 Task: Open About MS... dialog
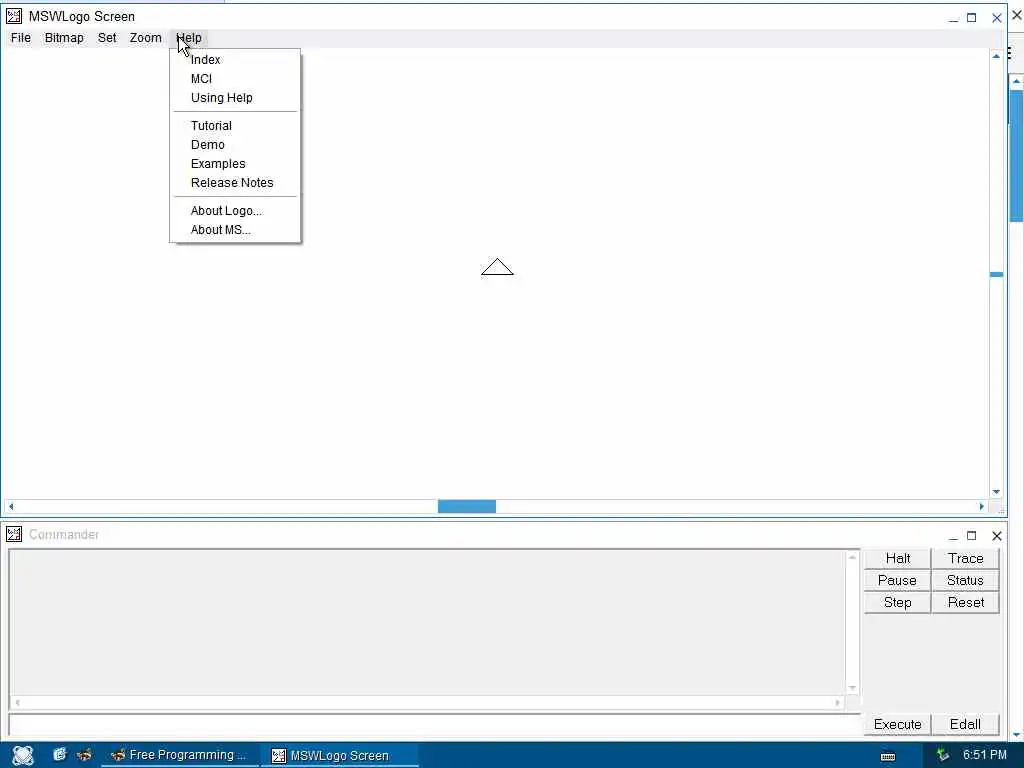pos(235,229)
